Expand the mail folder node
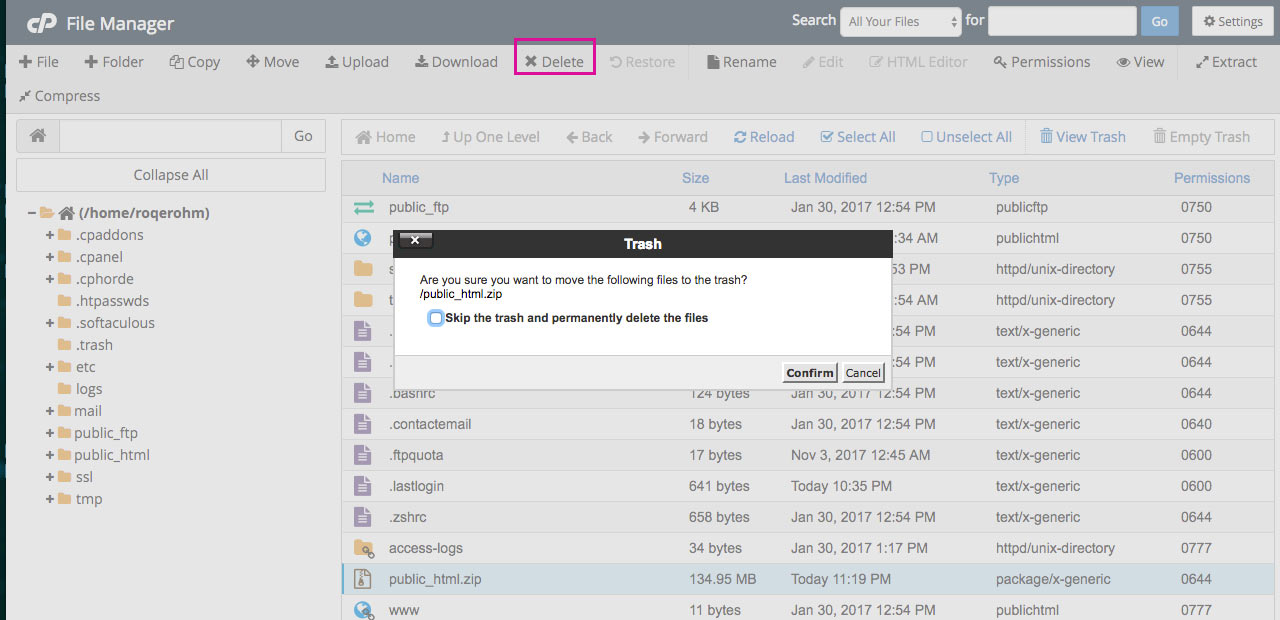The height and width of the screenshot is (620, 1280). click(x=50, y=411)
